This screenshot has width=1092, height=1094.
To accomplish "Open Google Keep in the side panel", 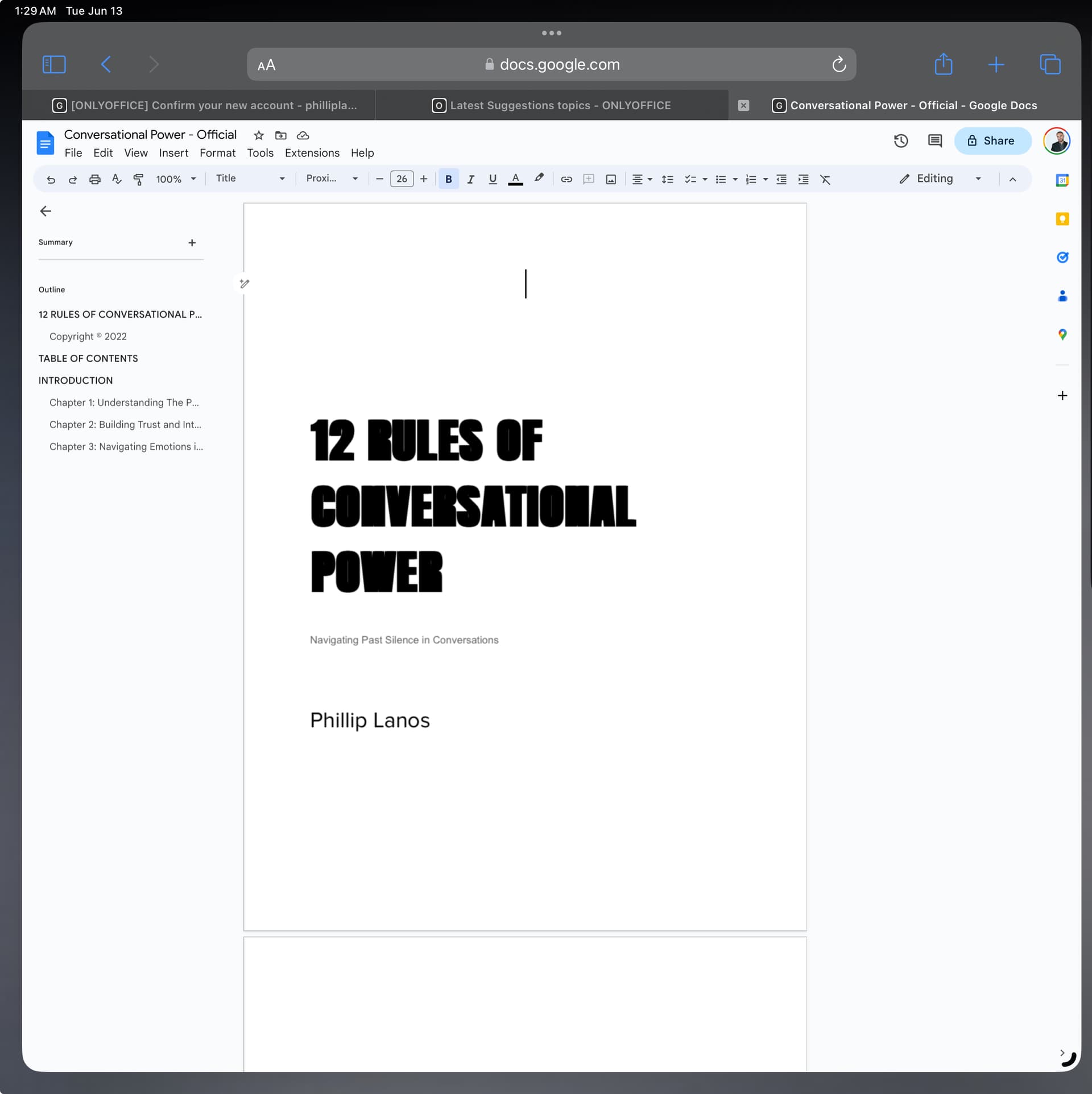I will [x=1062, y=219].
